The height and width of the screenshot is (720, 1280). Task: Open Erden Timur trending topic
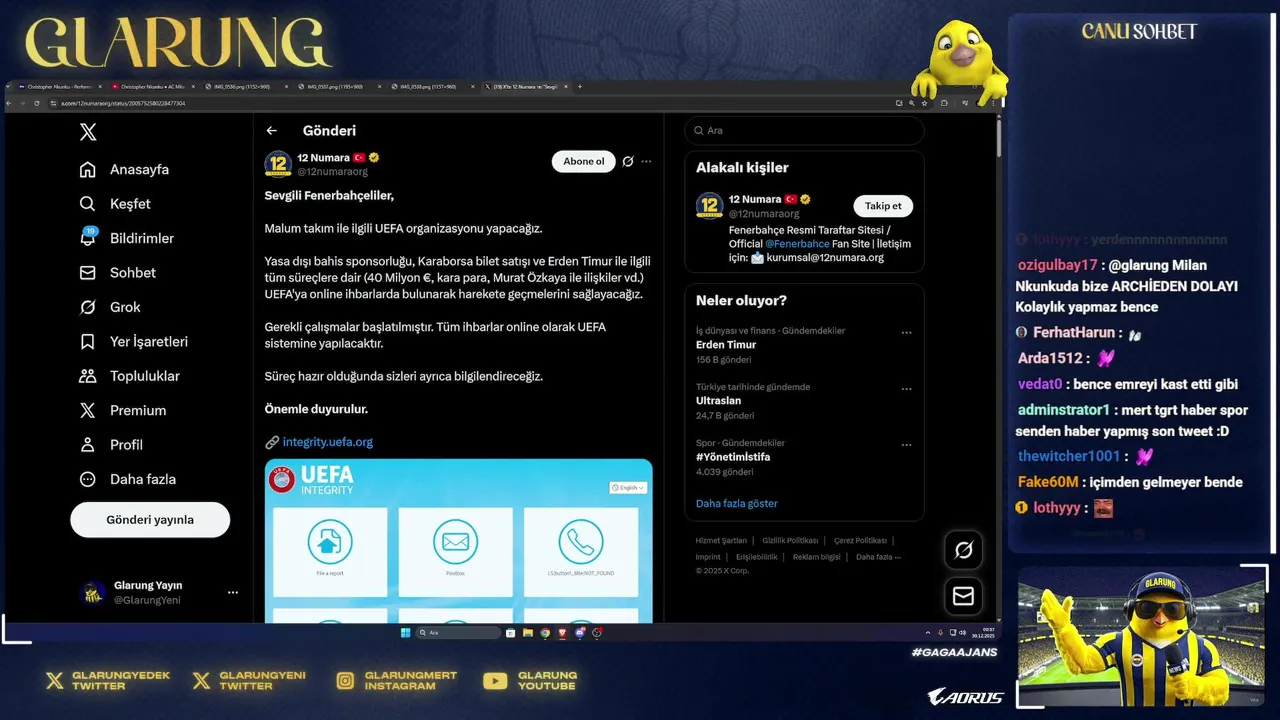click(726, 345)
